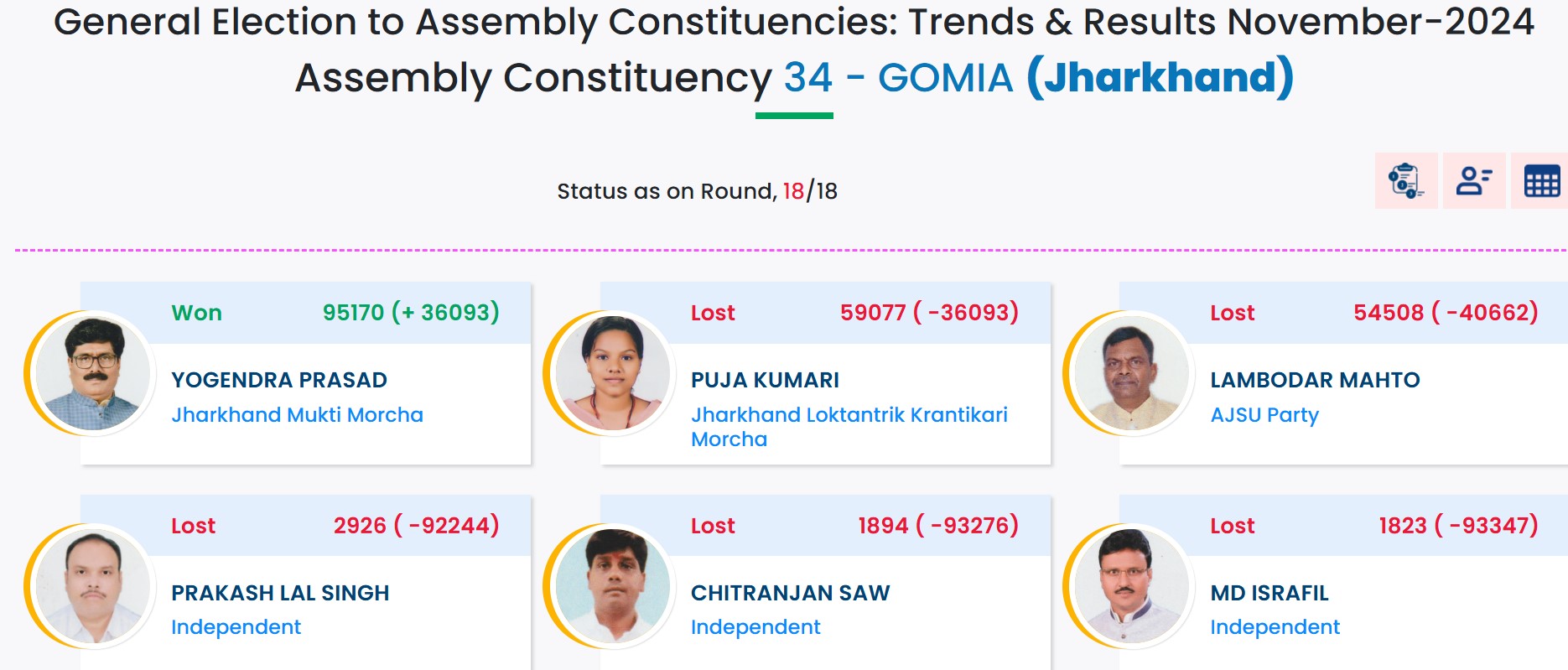
Task: Click the LAMBODAR MAHTO name
Action: tap(1315, 380)
